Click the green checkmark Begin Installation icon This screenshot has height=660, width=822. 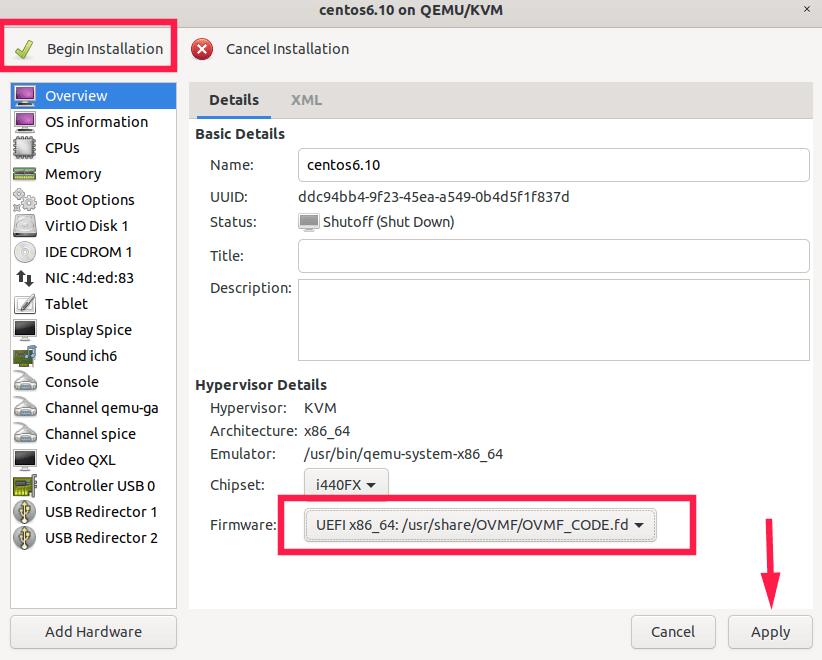[24, 49]
